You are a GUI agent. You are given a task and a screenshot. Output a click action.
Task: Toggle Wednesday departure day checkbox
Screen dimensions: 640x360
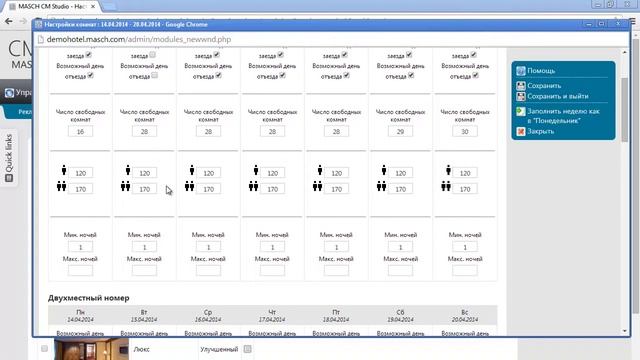click(x=218, y=75)
